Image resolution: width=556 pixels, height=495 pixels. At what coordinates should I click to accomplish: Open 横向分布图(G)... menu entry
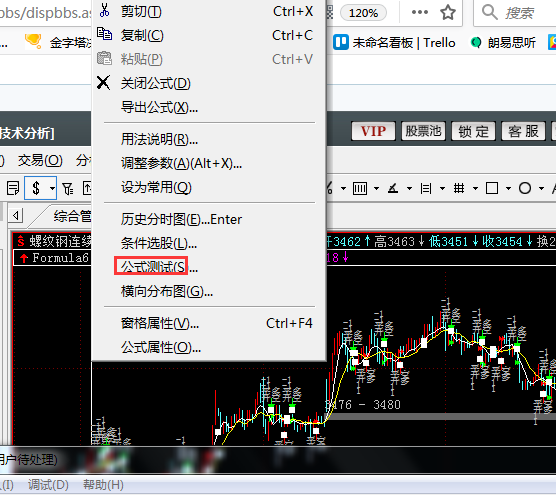(x=209, y=291)
